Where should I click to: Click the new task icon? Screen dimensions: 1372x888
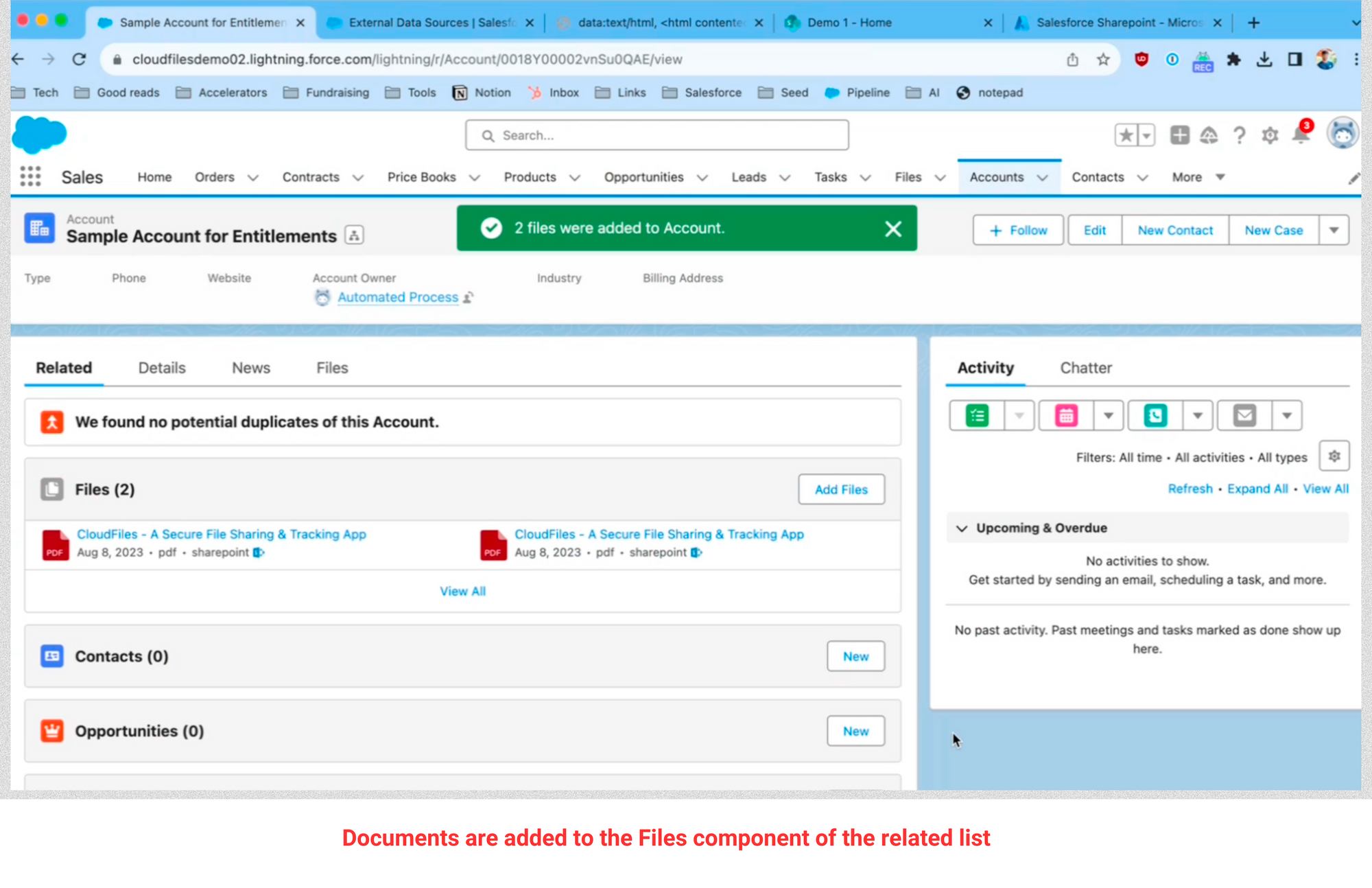(x=977, y=416)
